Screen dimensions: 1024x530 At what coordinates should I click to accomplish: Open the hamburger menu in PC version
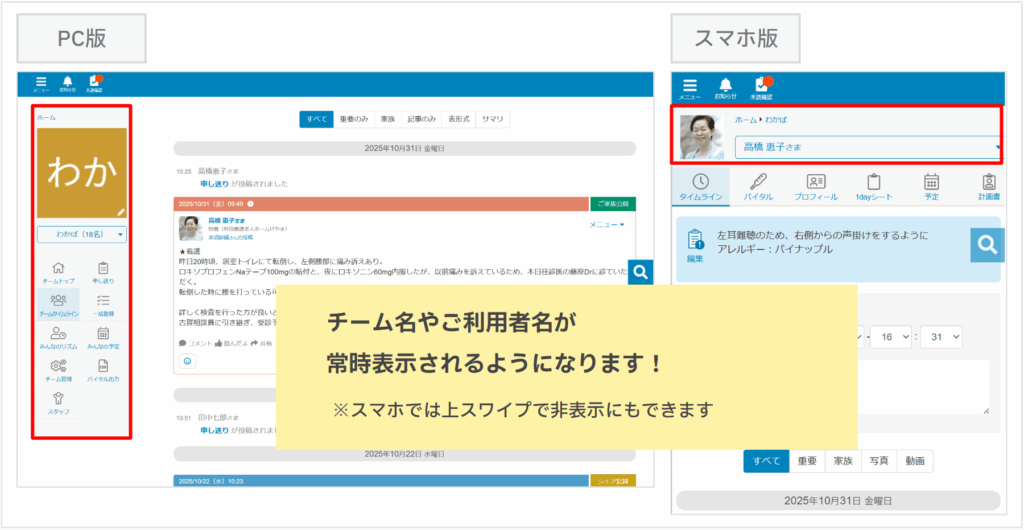coord(41,84)
